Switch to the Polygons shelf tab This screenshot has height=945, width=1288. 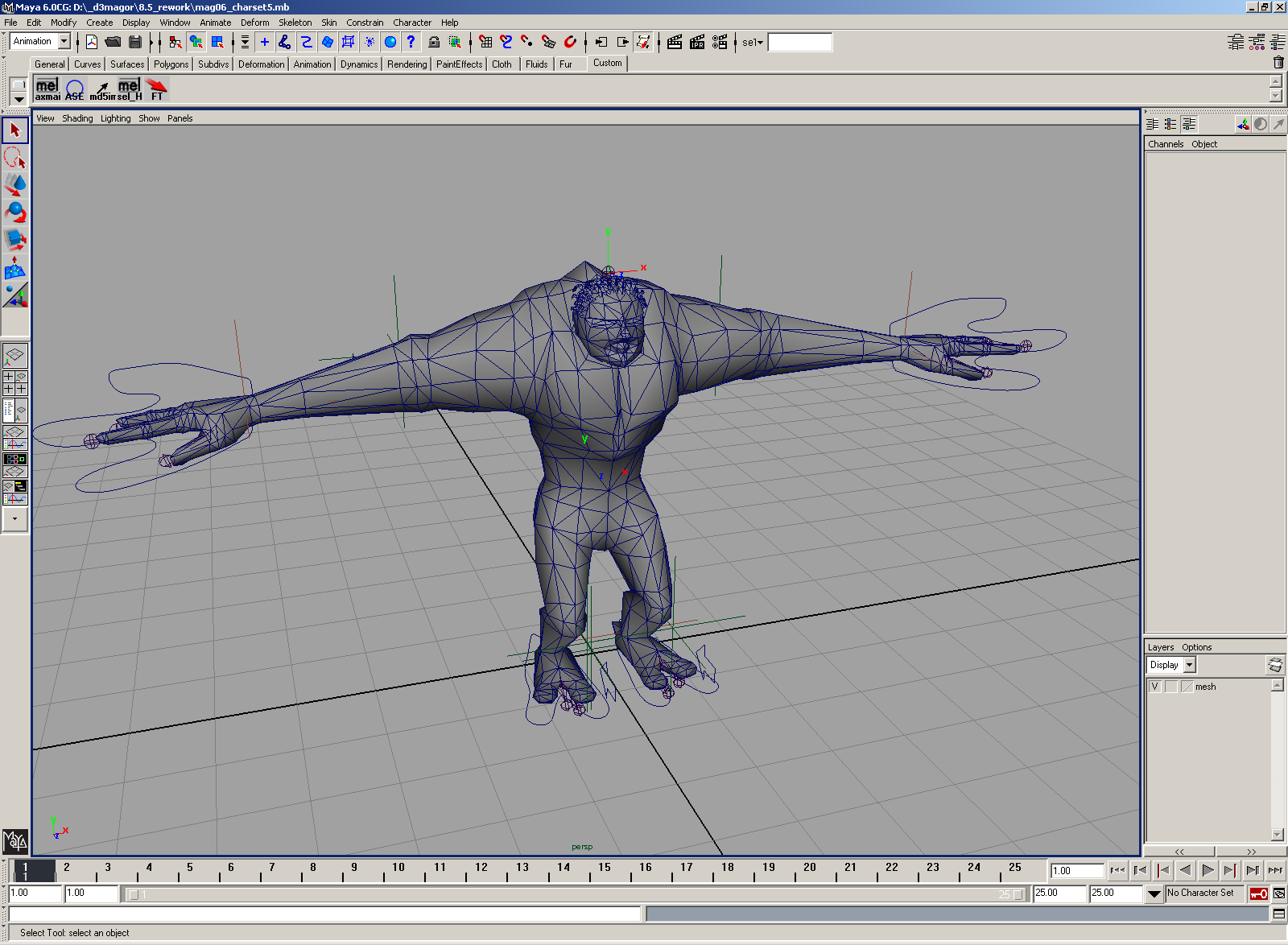[x=171, y=64]
